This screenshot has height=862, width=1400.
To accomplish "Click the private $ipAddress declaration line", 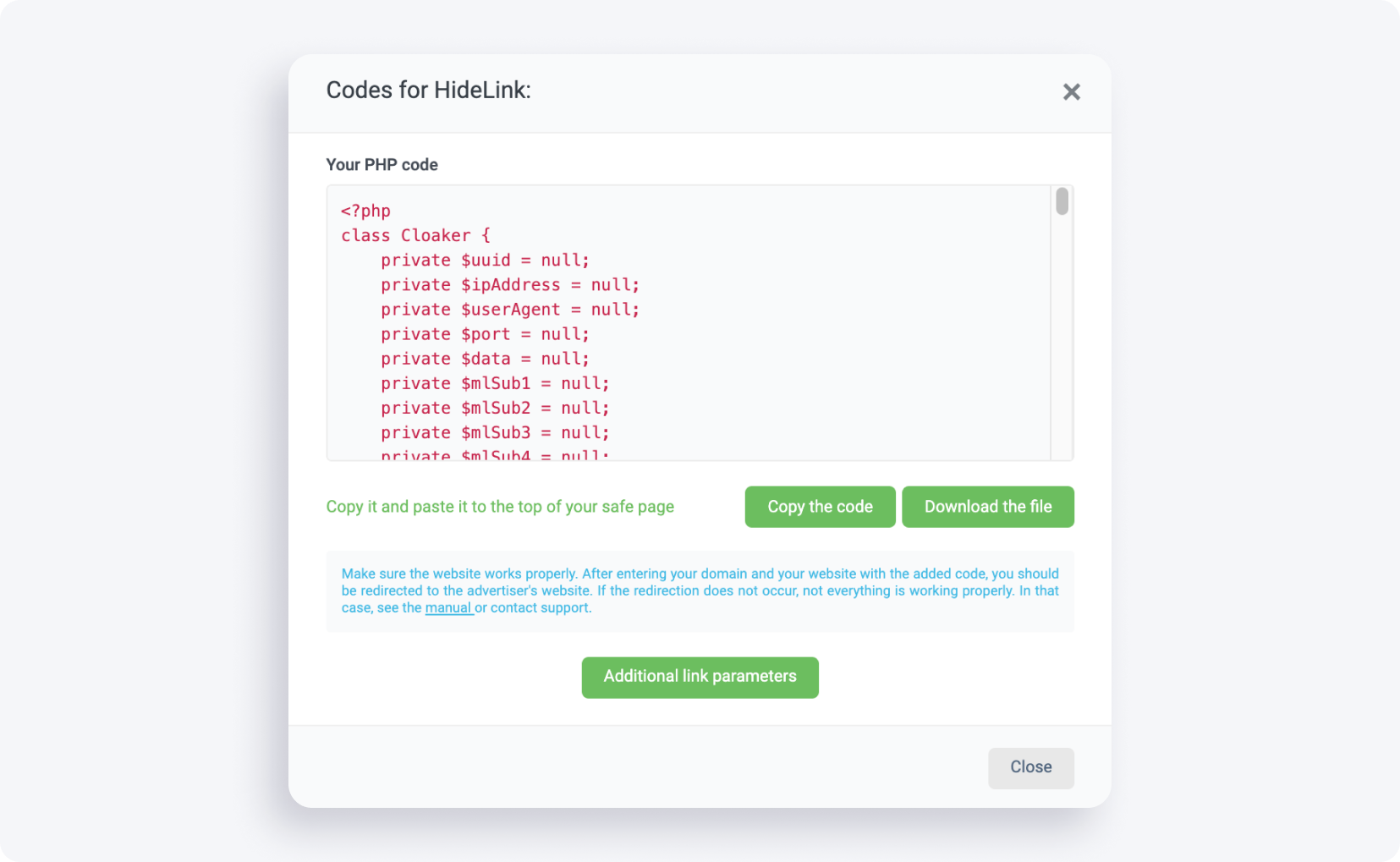I will click(x=489, y=284).
